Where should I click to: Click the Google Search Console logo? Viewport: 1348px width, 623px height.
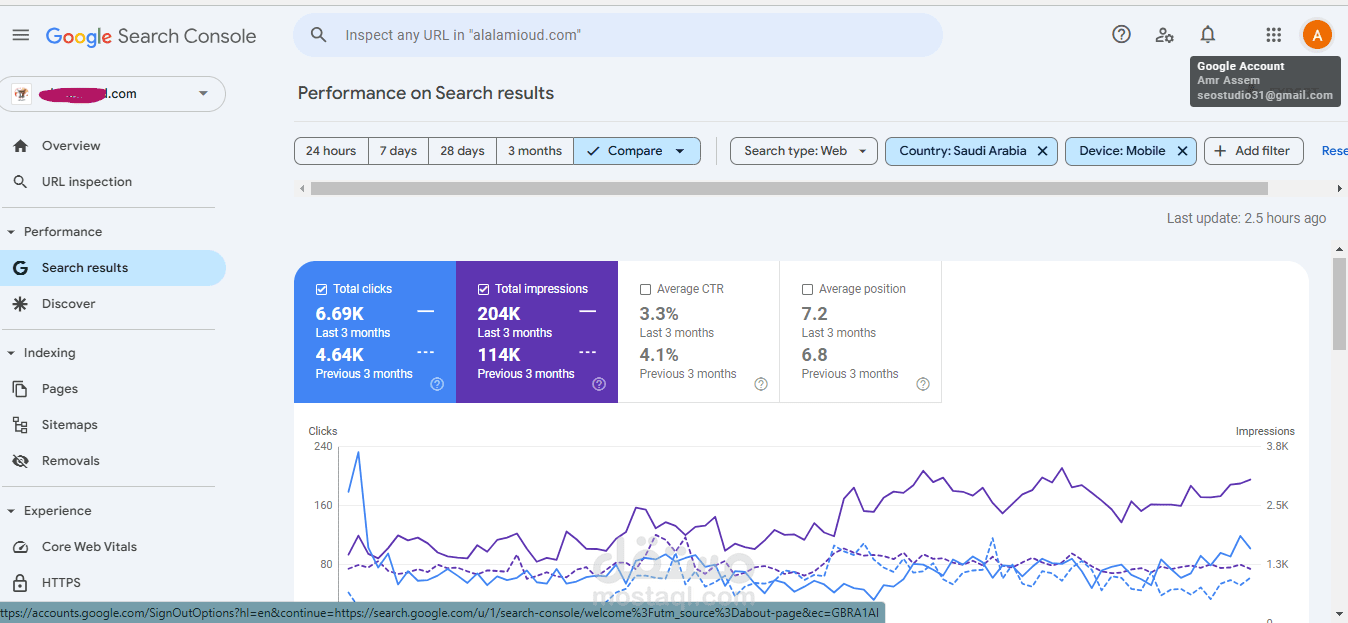tap(151, 36)
